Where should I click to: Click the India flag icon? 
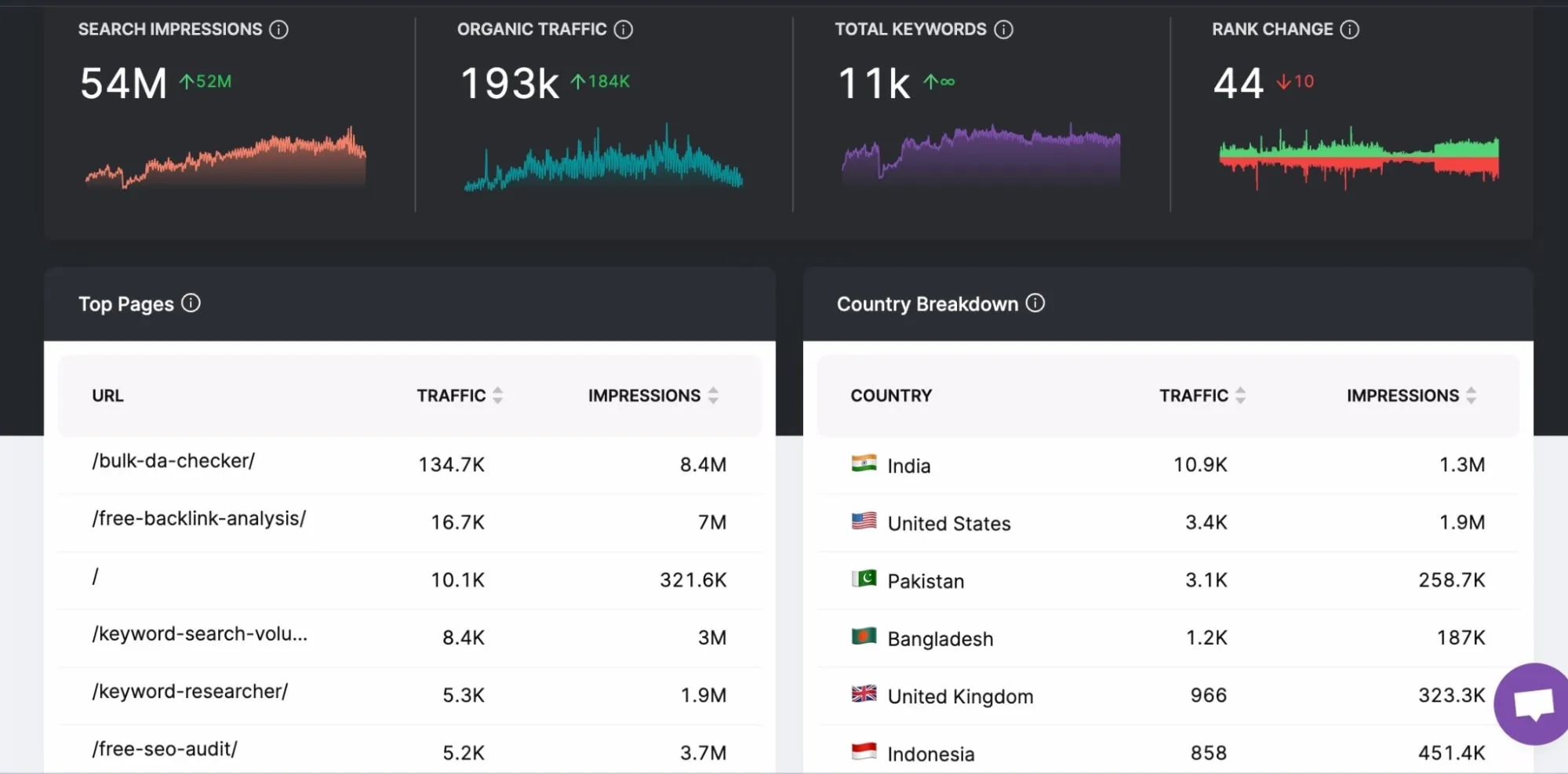[864, 464]
